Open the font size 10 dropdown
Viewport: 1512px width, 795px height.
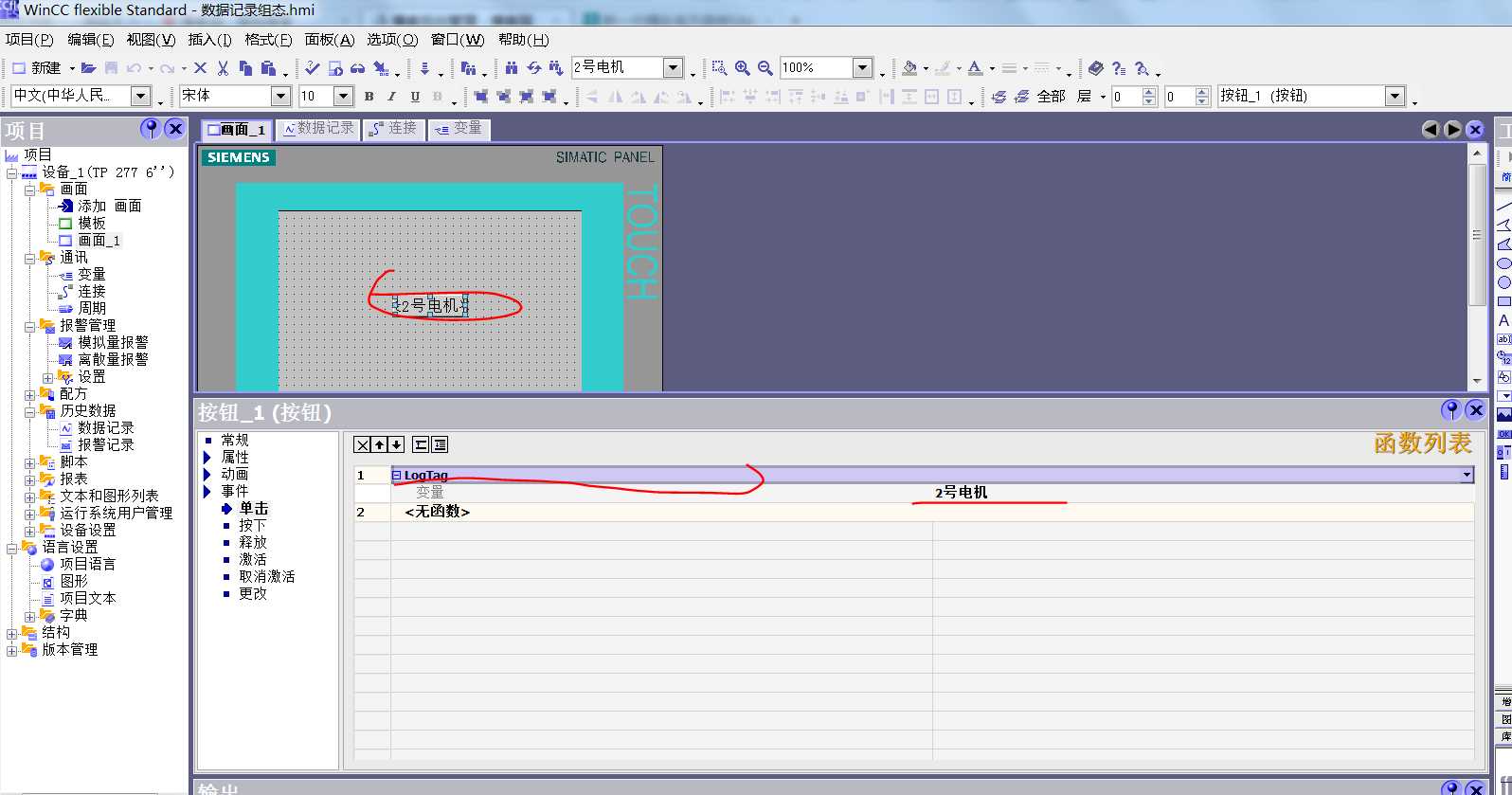point(343,96)
